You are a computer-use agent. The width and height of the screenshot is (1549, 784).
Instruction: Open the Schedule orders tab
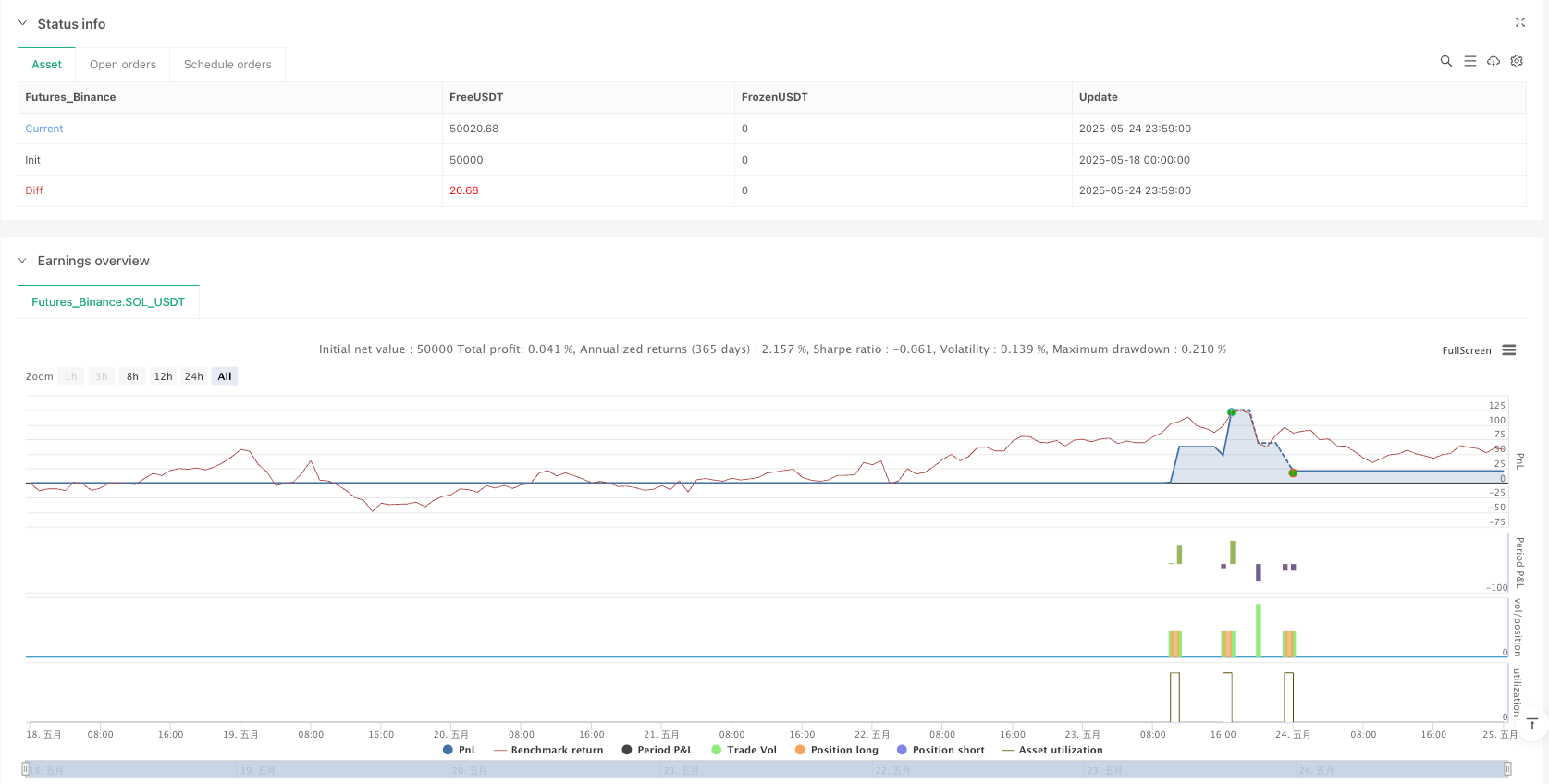[227, 65]
